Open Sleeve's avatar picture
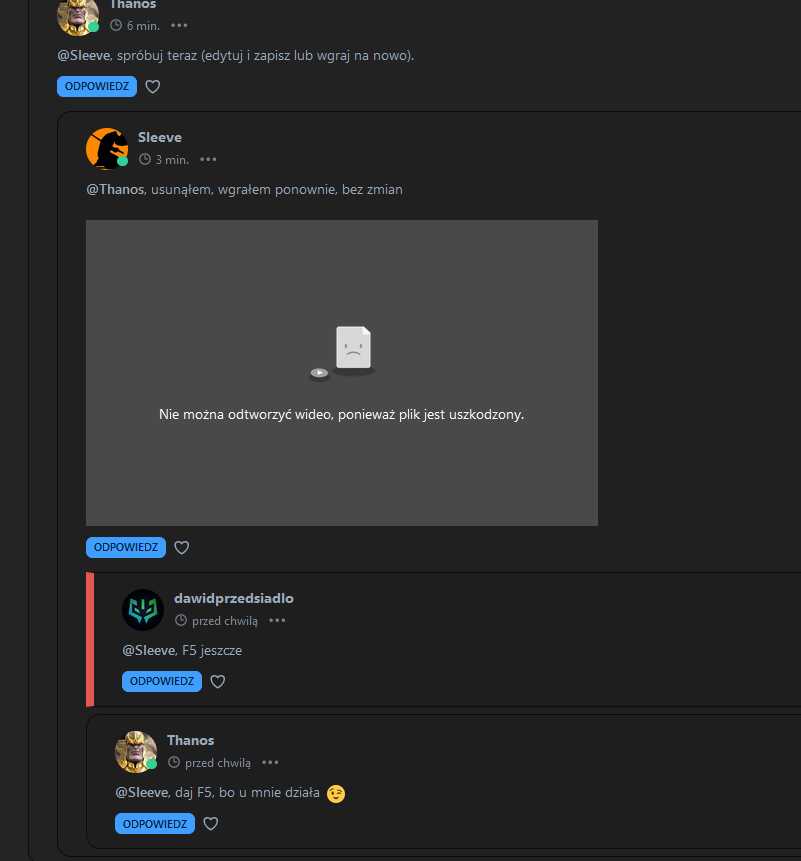Screen dimensions: 801x861 tap(107, 148)
